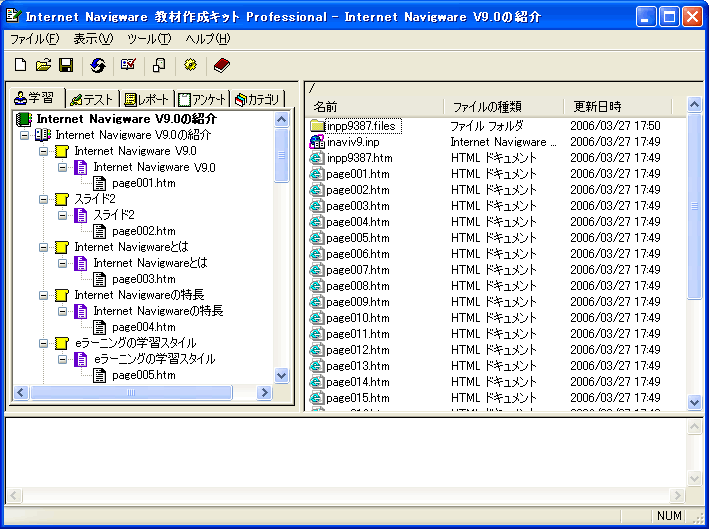Select page001.htm in the tree

144,183
